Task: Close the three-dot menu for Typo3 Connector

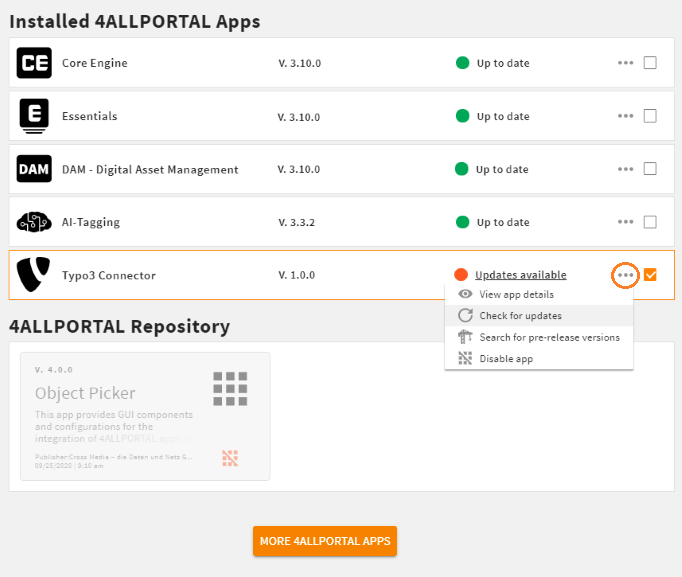Action: 625,275
